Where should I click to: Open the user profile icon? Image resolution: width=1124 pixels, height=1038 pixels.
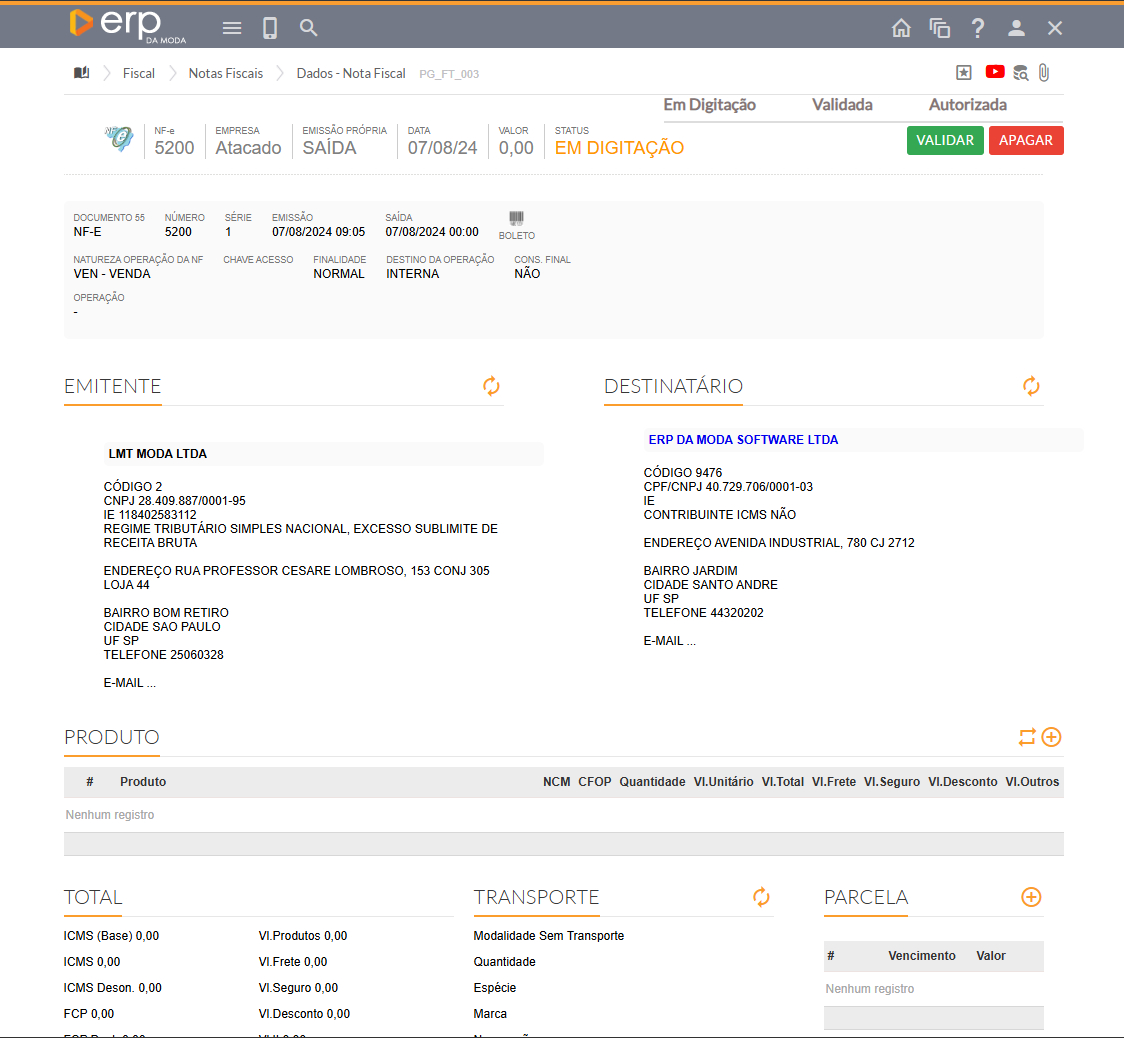tap(1016, 28)
